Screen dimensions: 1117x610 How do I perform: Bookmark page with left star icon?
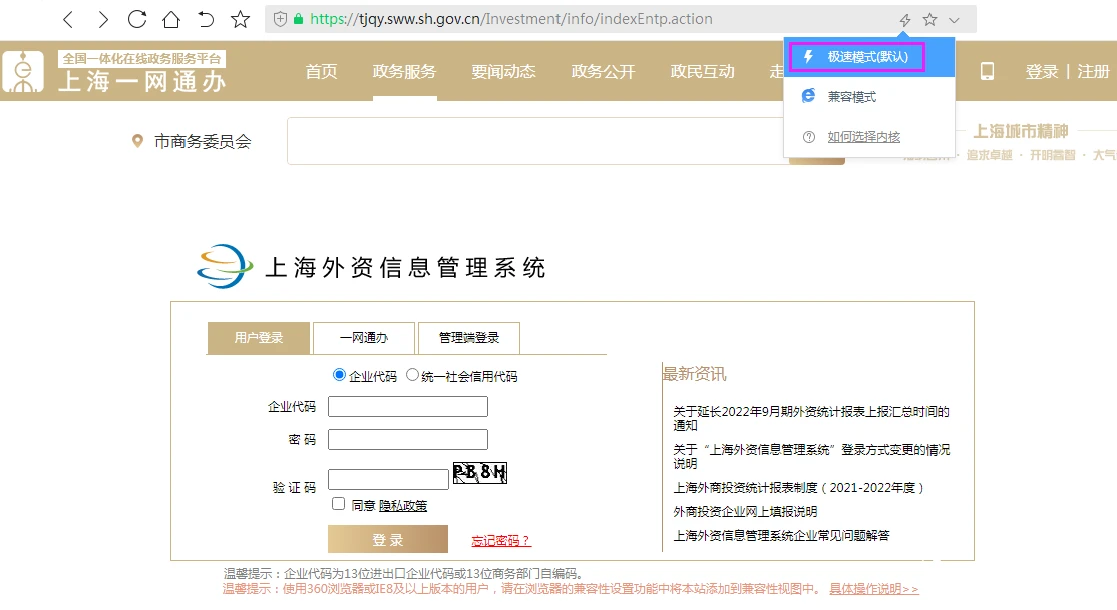point(240,19)
